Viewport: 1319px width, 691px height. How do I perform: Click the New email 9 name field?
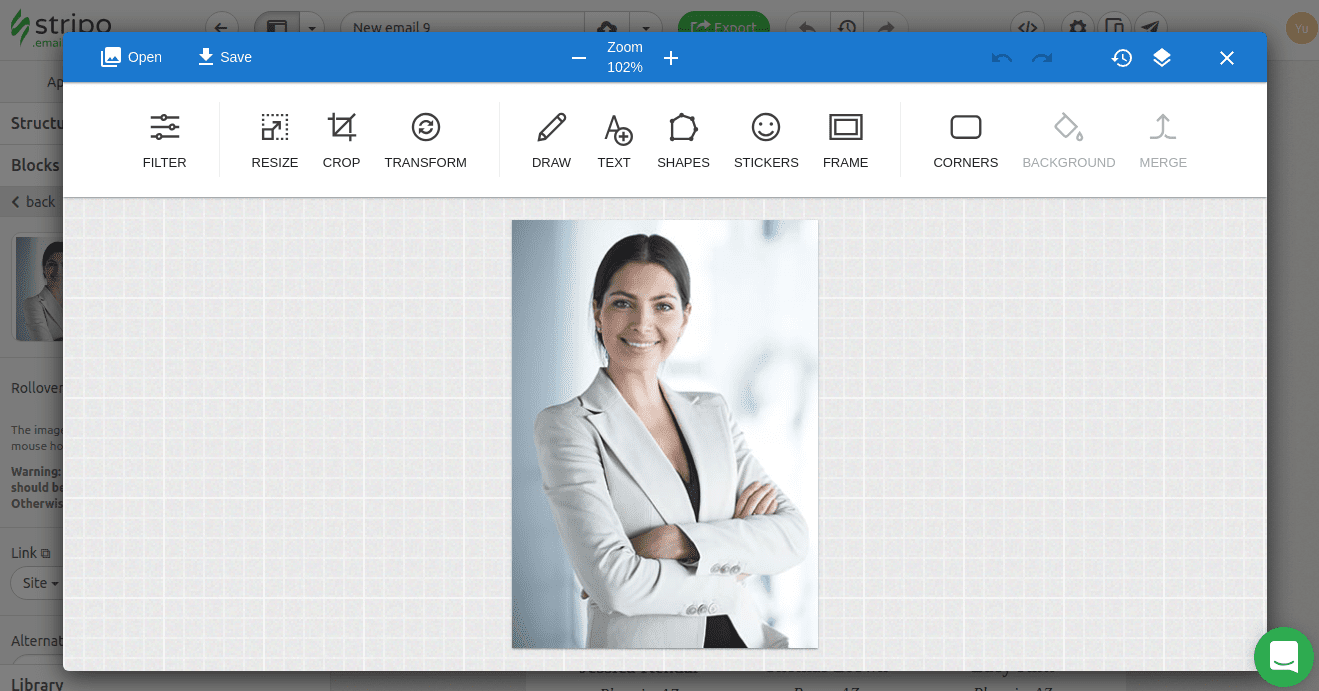(462, 27)
